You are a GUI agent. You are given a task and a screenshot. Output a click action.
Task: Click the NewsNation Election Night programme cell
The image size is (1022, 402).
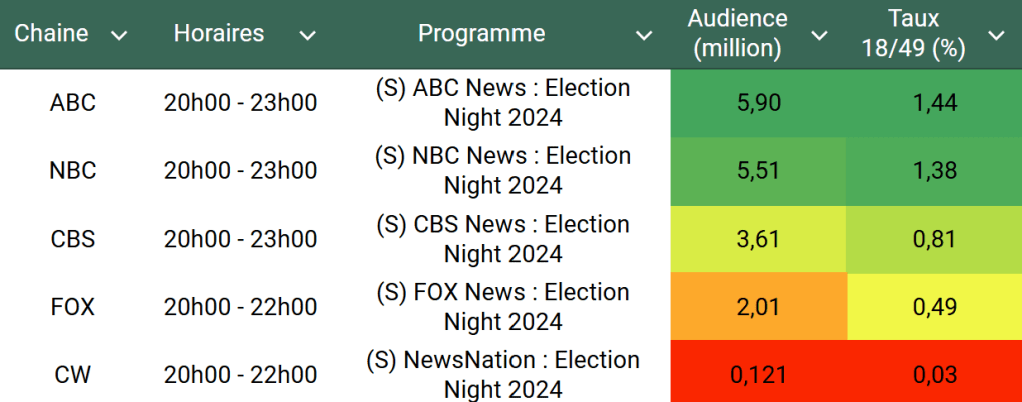503,375
